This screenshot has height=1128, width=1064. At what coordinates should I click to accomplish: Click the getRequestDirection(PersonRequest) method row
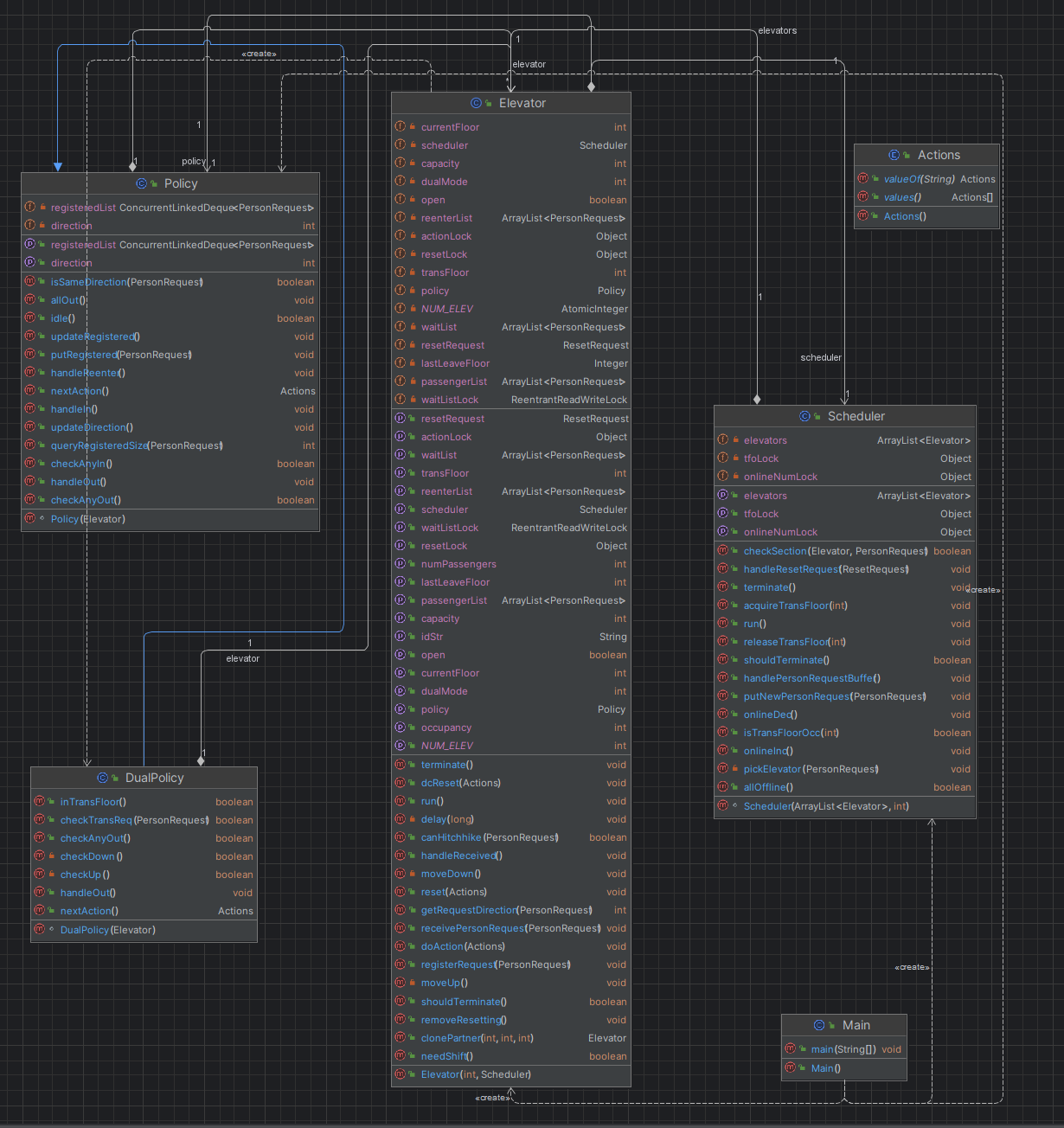pos(511,910)
